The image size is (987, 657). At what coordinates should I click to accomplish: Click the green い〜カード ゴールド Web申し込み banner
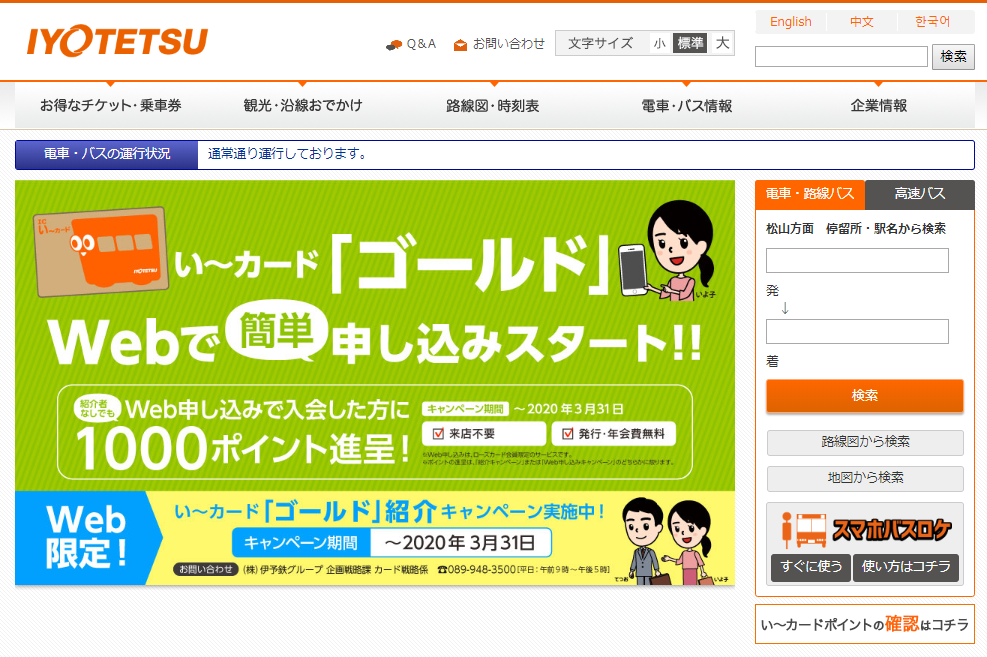coord(375,335)
